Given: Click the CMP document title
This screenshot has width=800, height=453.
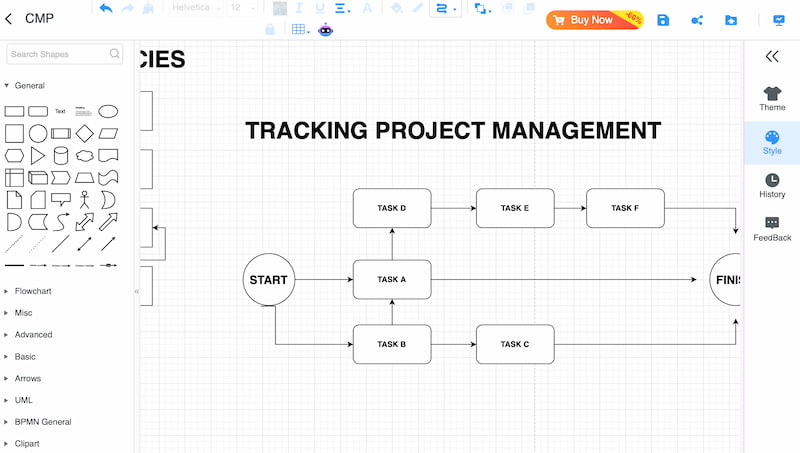Looking at the screenshot, I should pos(39,18).
